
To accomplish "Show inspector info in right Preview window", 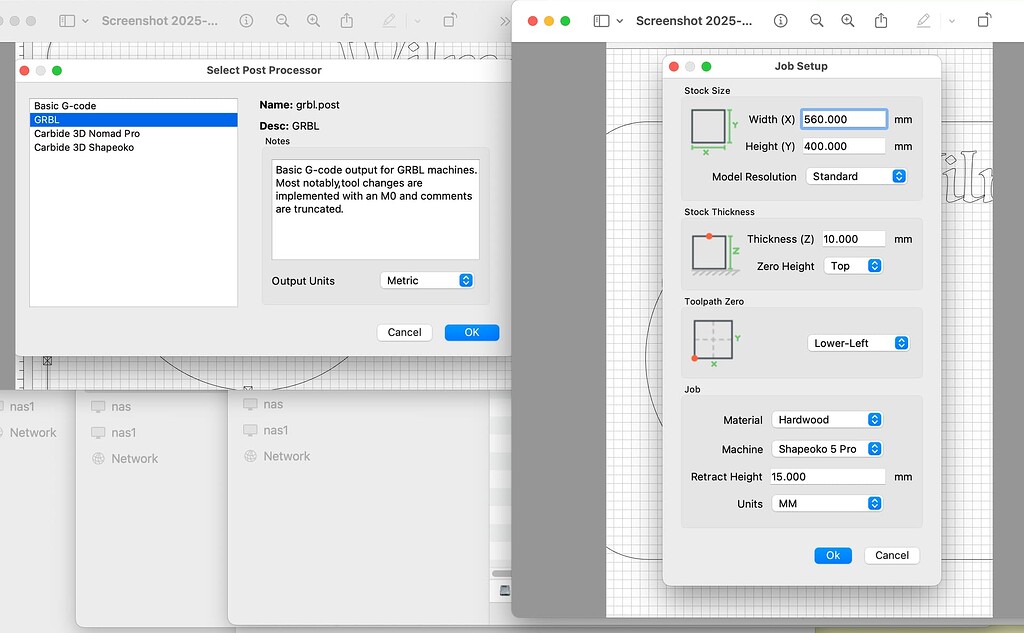I will tap(780, 21).
